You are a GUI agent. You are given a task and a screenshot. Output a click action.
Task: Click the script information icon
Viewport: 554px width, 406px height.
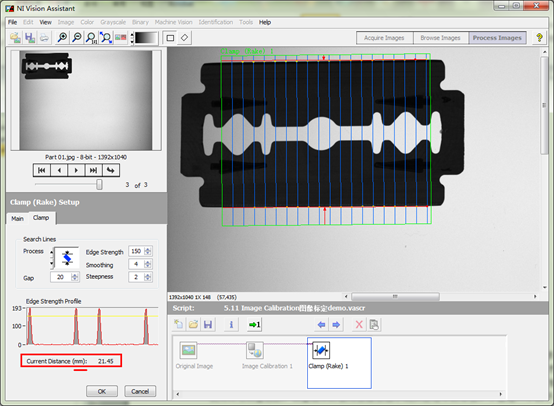coord(231,324)
